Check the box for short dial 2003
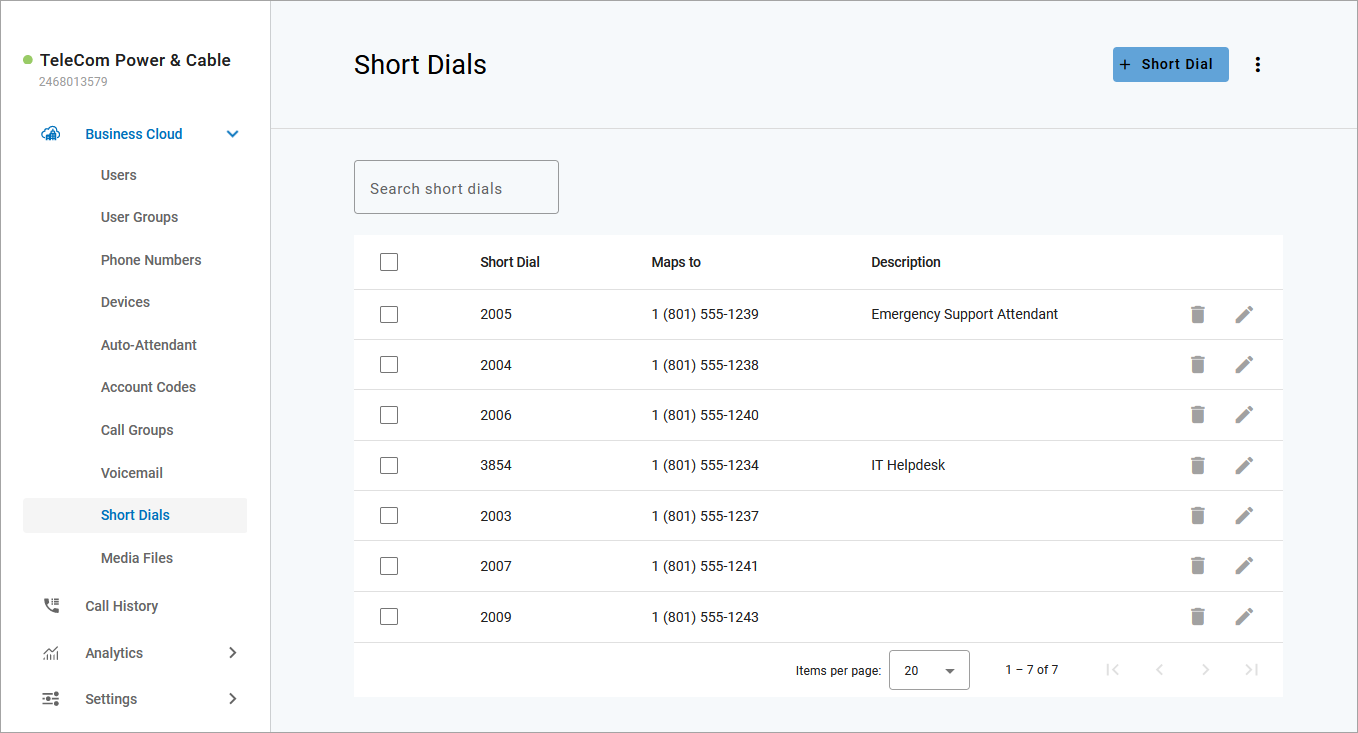The width and height of the screenshot is (1358, 733). 389,516
